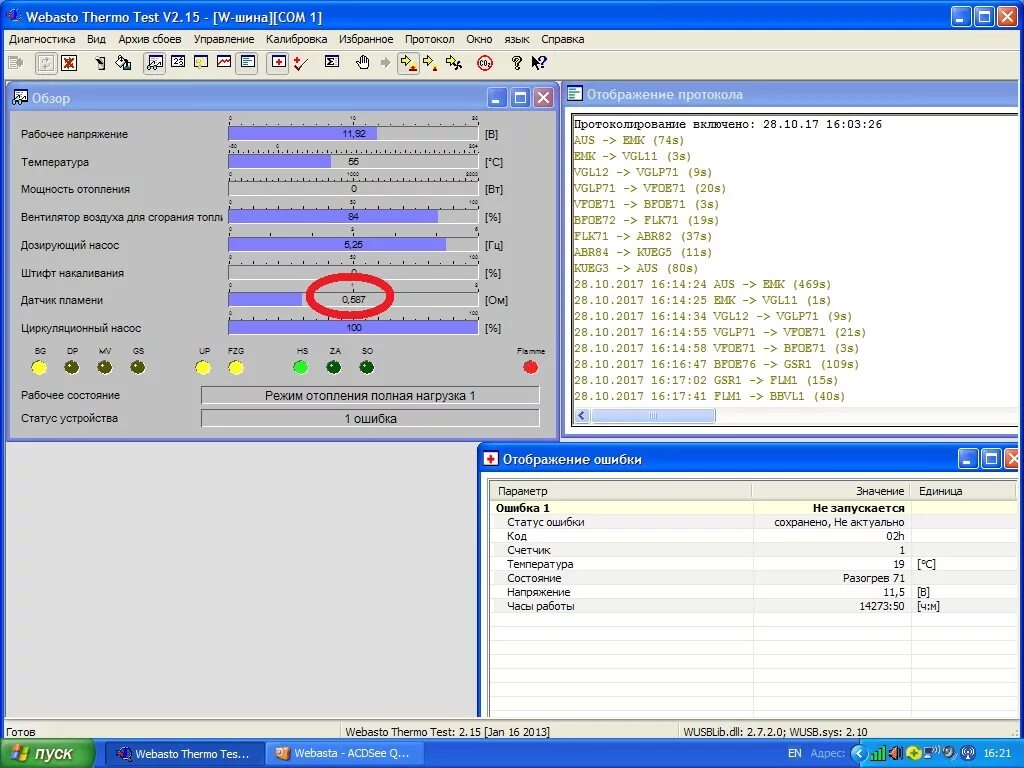Screen dimensions: 1024x768
Task: Click the Дозирующий насос 5,25 gauge bar
Action: 353,244
